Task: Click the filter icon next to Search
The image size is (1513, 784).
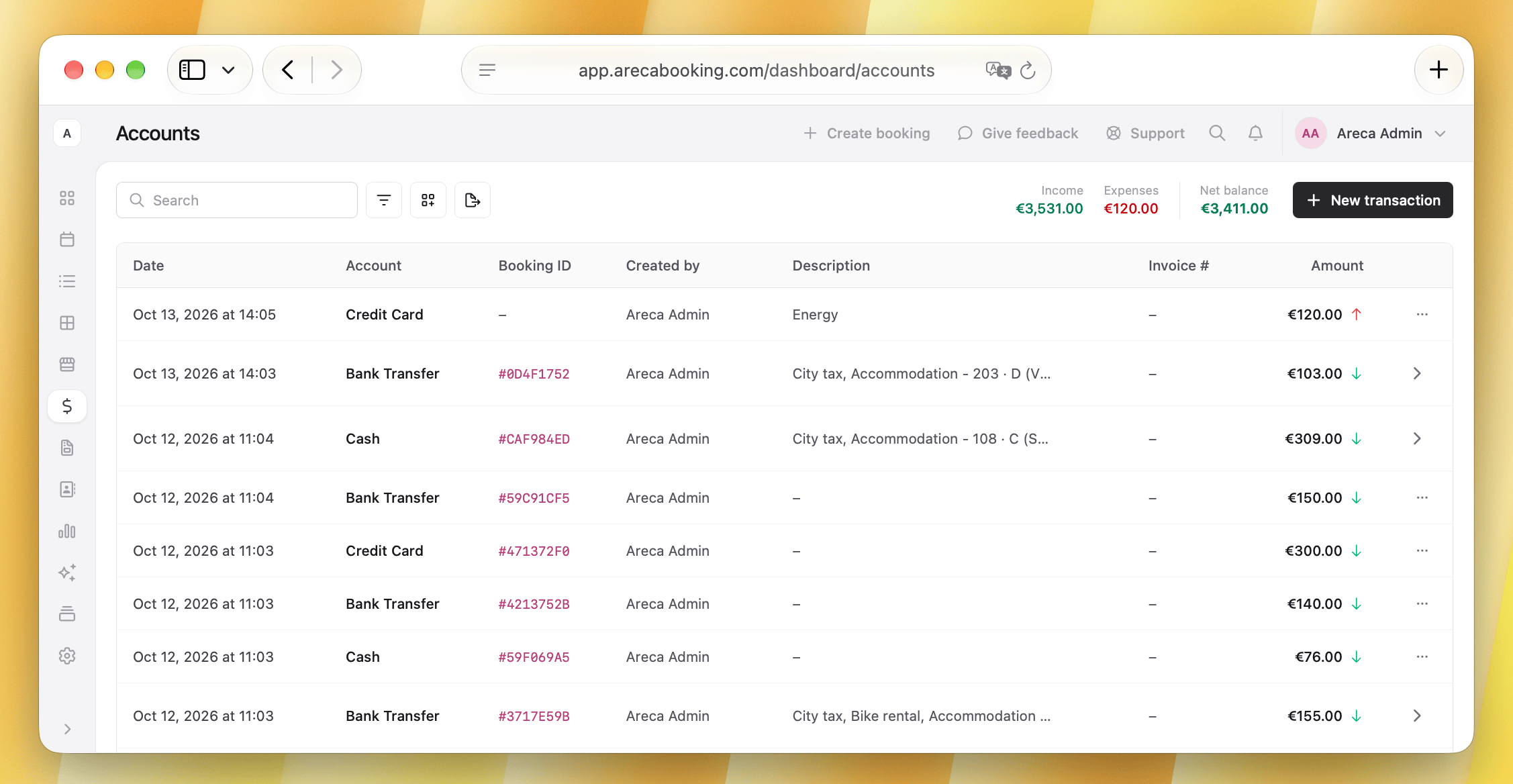Action: [x=384, y=200]
